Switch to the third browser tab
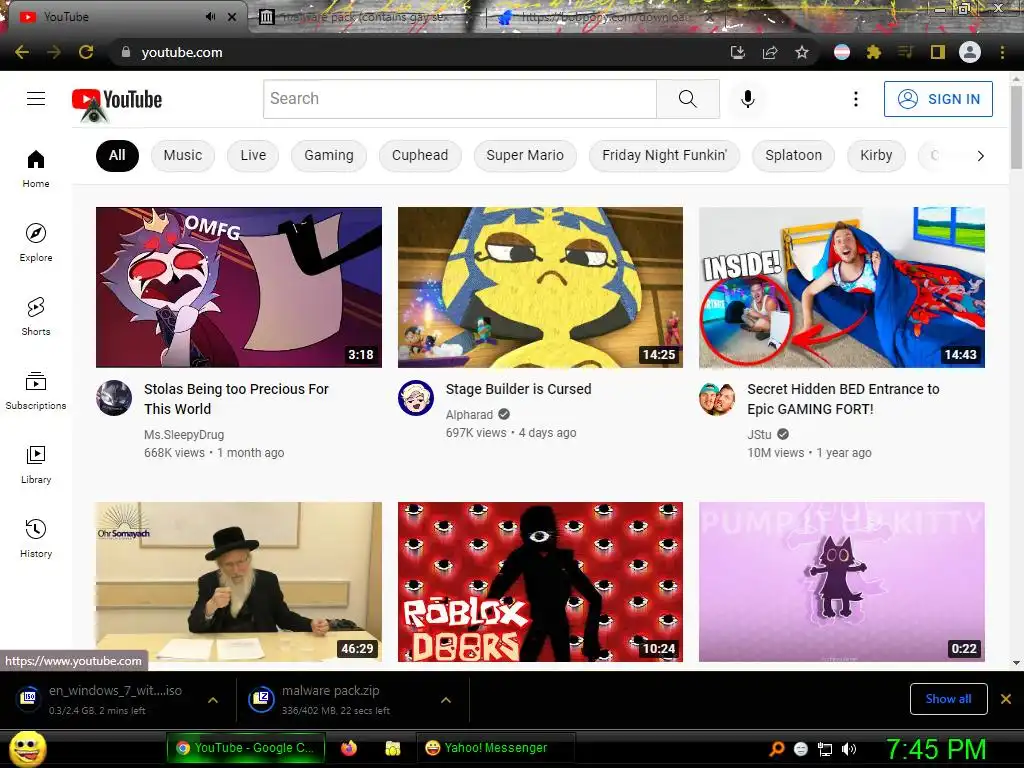The height and width of the screenshot is (768, 1024). click(x=604, y=17)
